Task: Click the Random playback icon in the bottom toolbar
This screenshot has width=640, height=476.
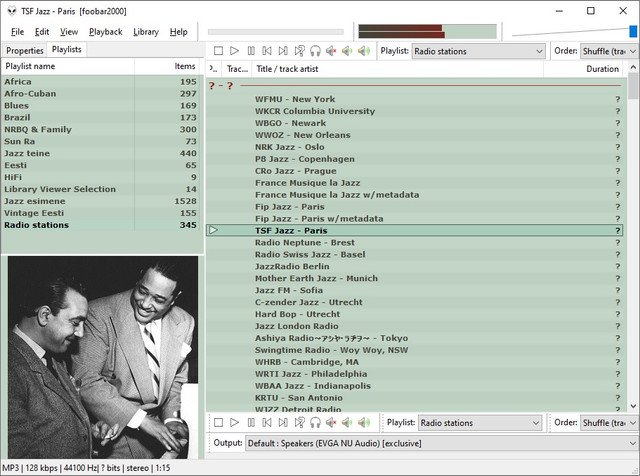Action: click(299, 422)
